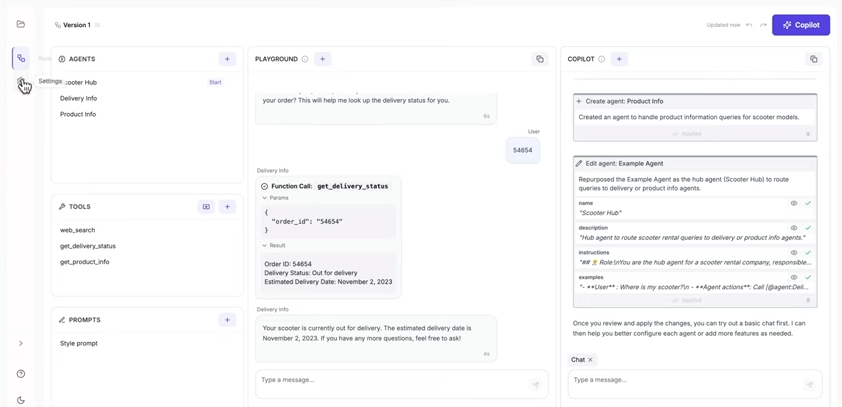Click the playground message input field
This screenshot has width=842, height=407.
pyautogui.click(x=390, y=380)
